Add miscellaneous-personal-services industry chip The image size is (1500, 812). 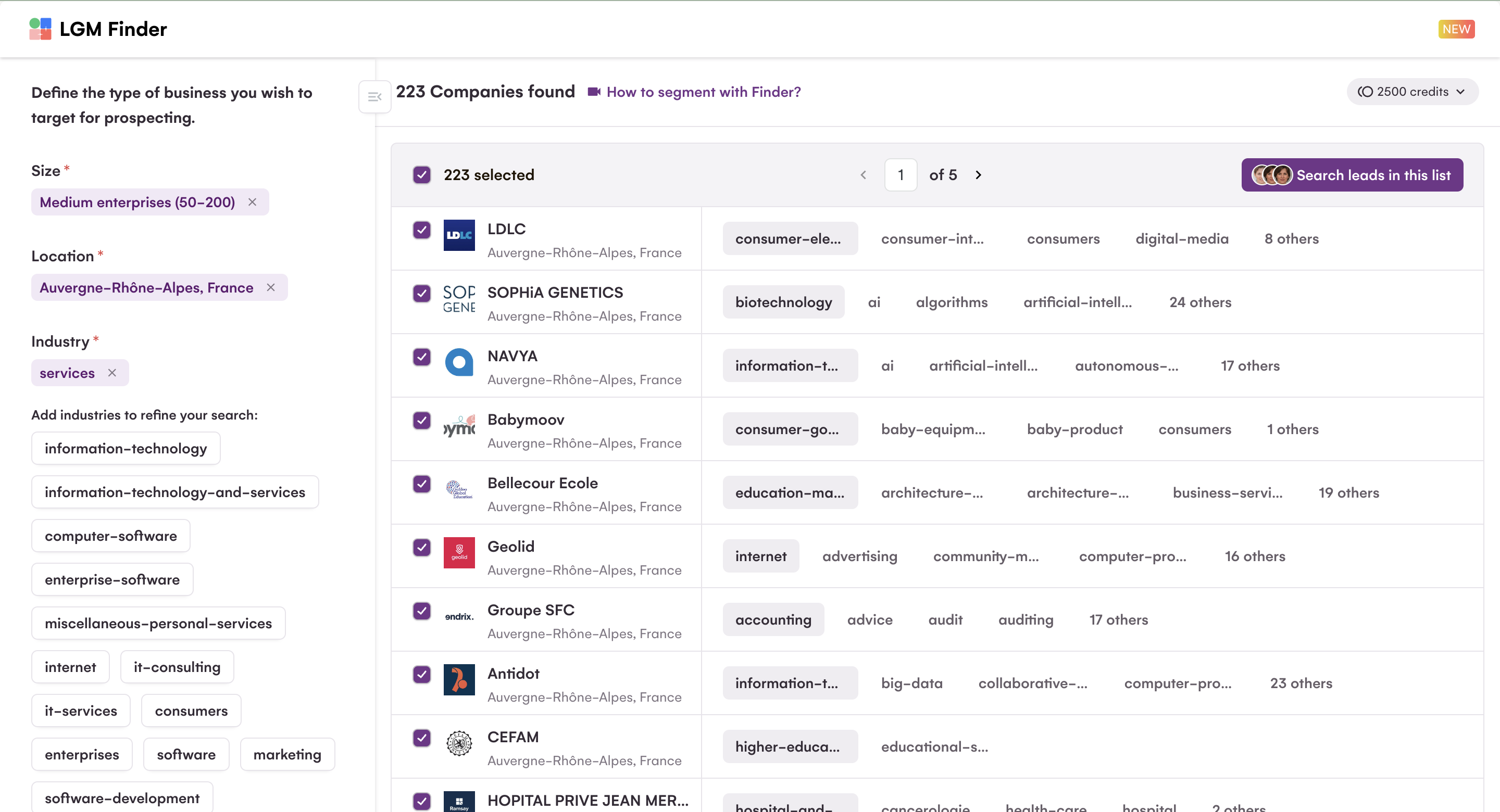coord(158,623)
